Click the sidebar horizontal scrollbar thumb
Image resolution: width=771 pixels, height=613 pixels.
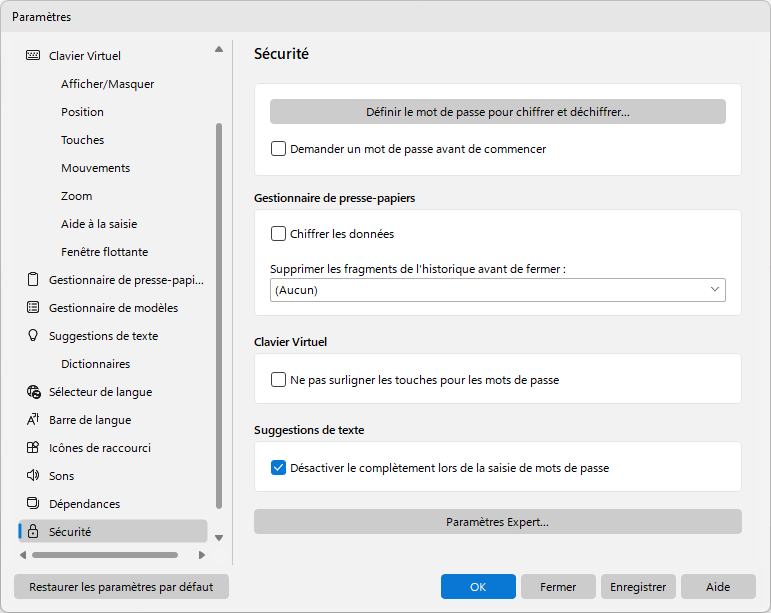(105, 555)
